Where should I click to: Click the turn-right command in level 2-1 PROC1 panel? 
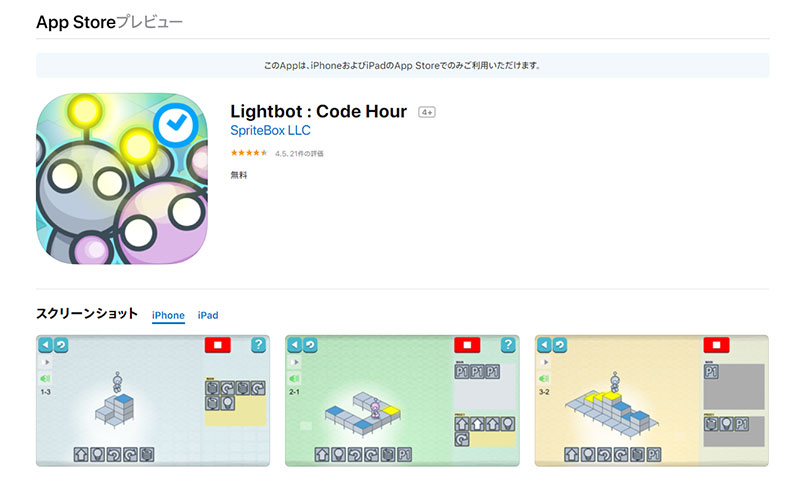click(462, 439)
